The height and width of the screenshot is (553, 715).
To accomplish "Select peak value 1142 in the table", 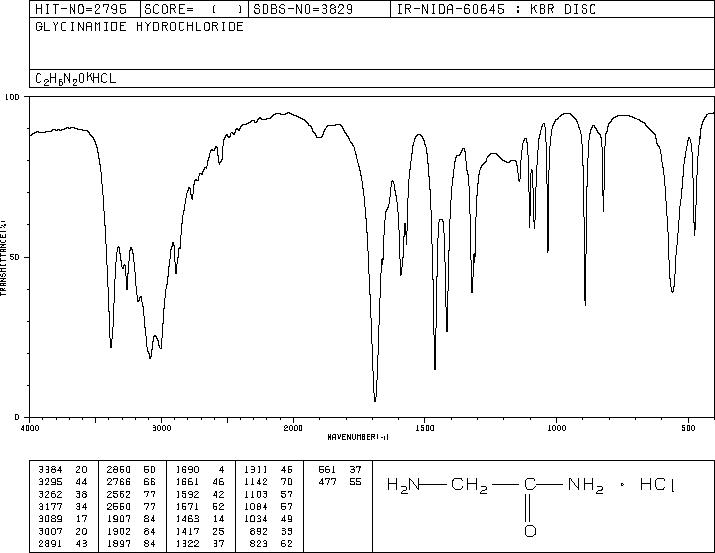I will coord(256,482).
